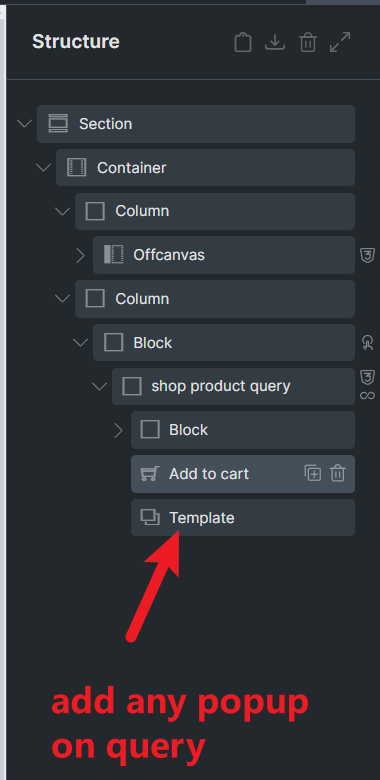Click the interaction icon beside Block

(x=367, y=342)
